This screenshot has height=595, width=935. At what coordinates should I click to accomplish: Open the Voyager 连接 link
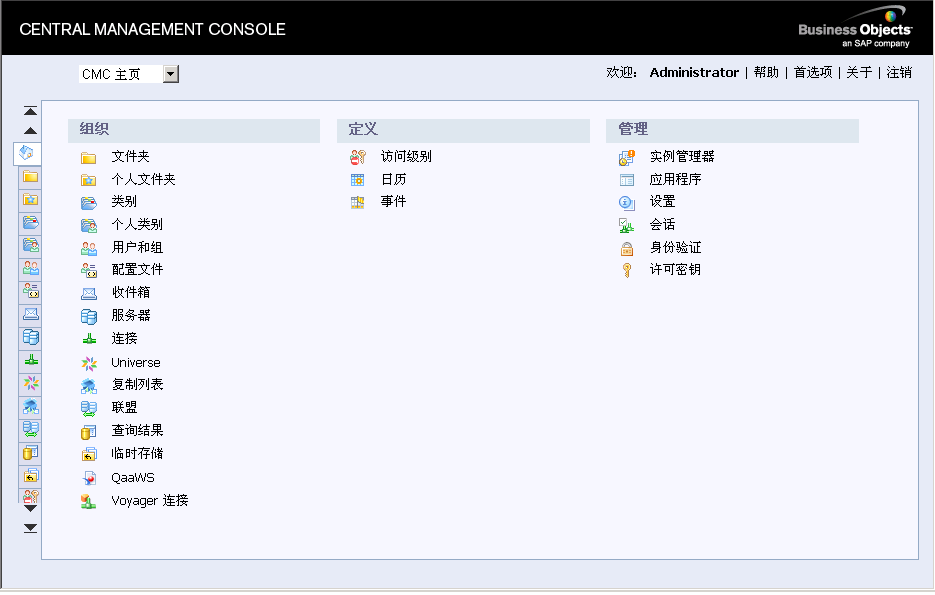coord(150,500)
